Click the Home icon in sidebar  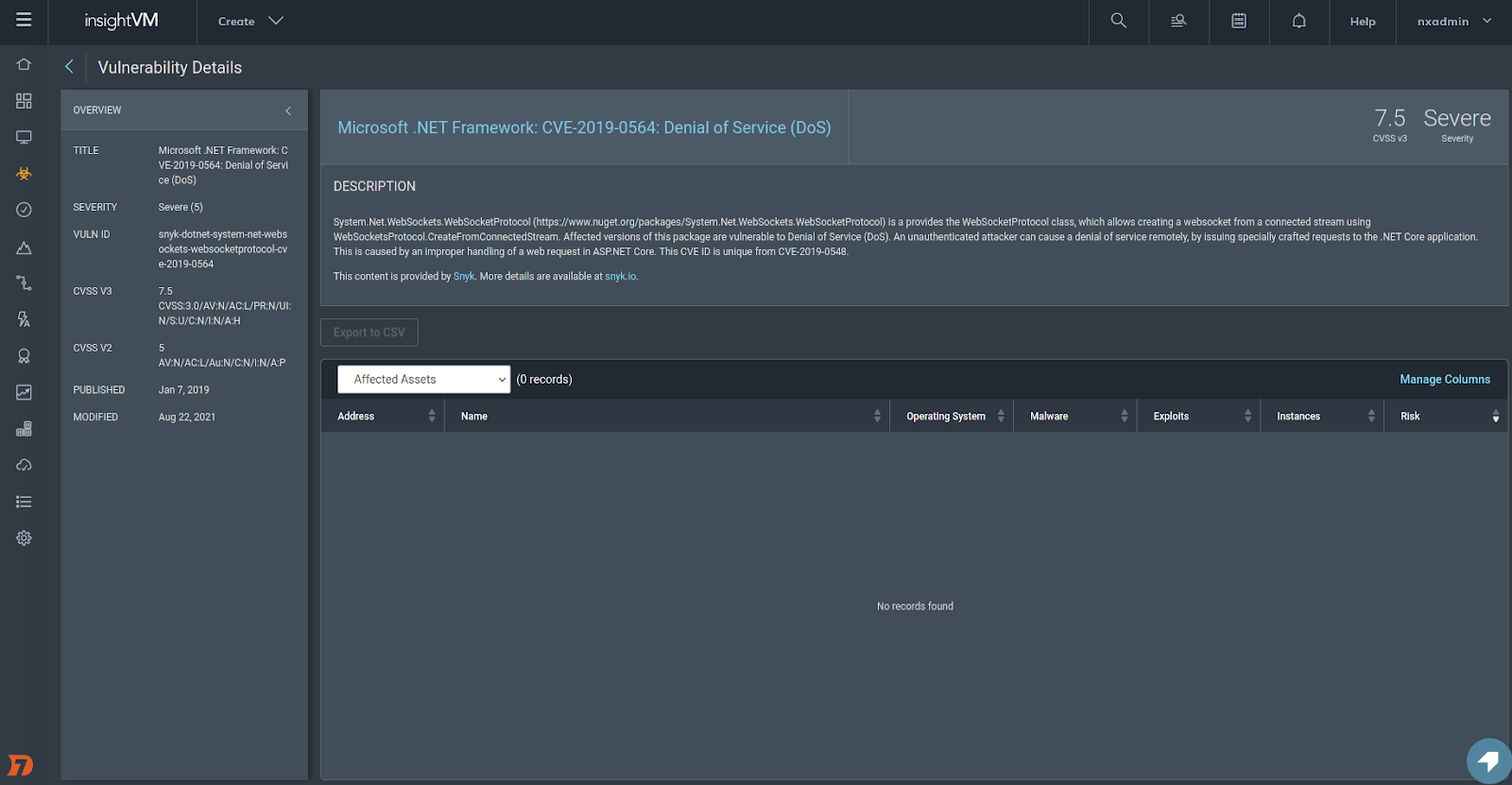[x=24, y=64]
